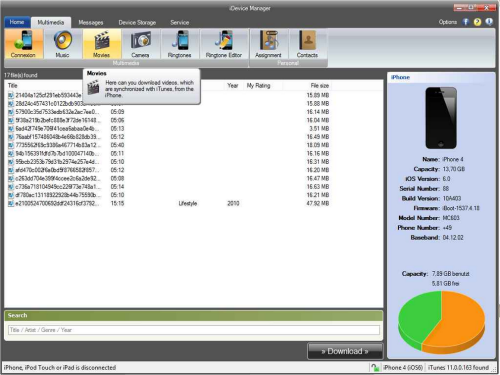This screenshot has height=375, width=500.
Task: Click the Download button
Action: [x=345, y=351]
